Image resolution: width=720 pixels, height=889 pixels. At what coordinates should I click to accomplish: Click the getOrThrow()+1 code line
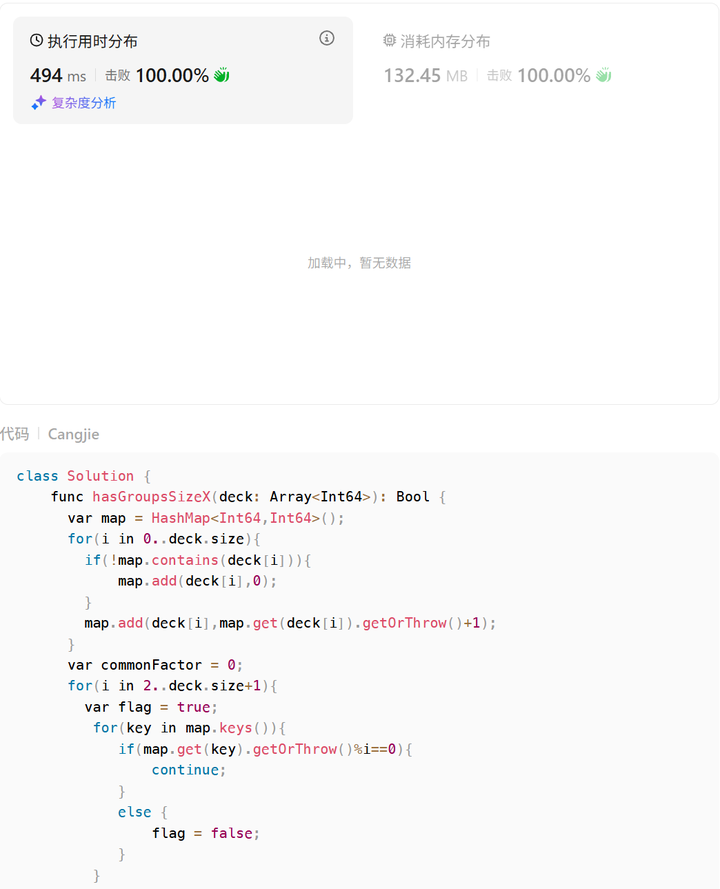click(x=290, y=623)
